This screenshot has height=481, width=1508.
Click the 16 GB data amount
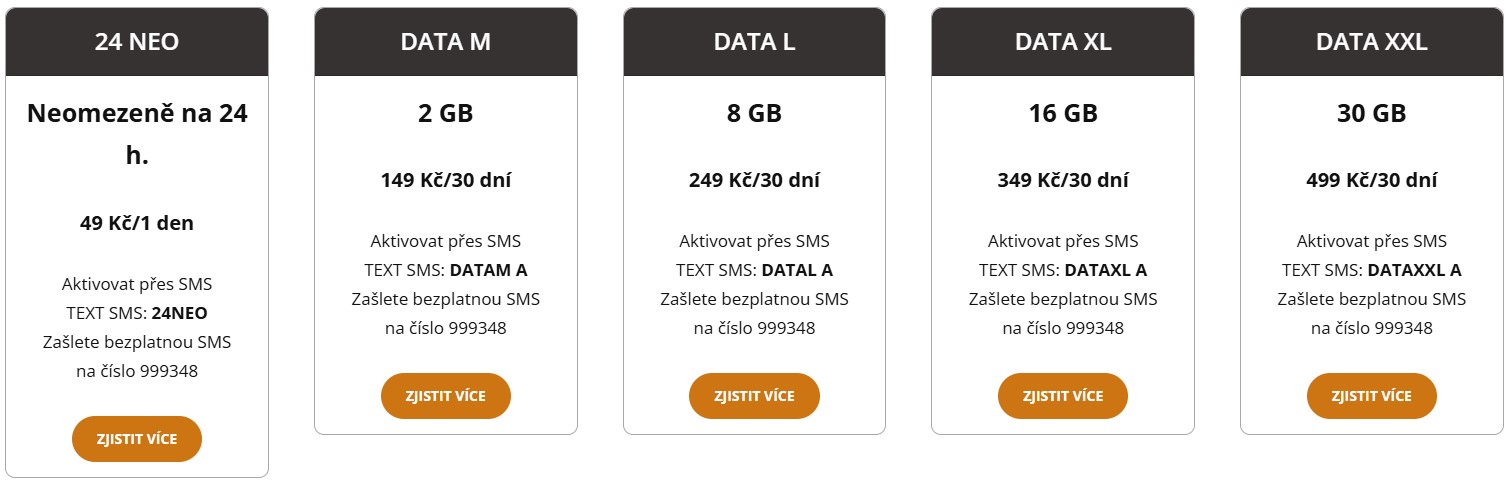click(1063, 114)
